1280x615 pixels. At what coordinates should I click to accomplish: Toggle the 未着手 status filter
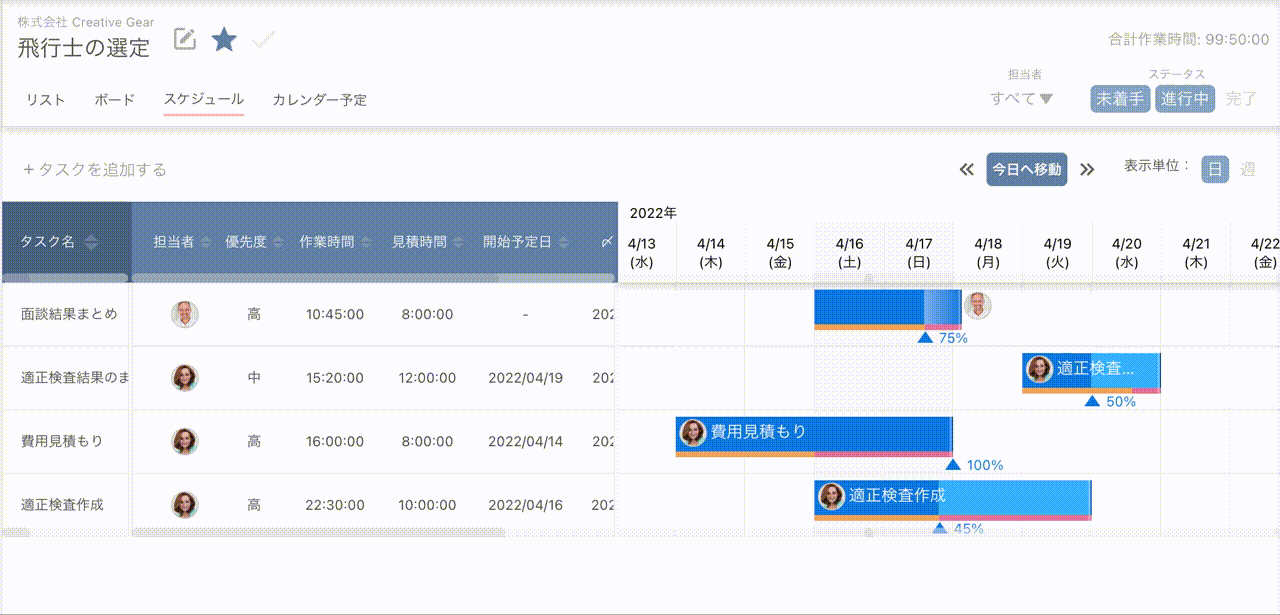point(1119,99)
